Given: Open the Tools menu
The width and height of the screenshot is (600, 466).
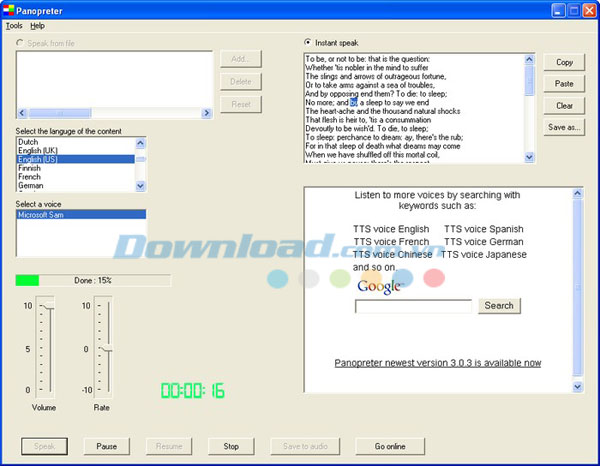Looking at the screenshot, I should point(14,25).
